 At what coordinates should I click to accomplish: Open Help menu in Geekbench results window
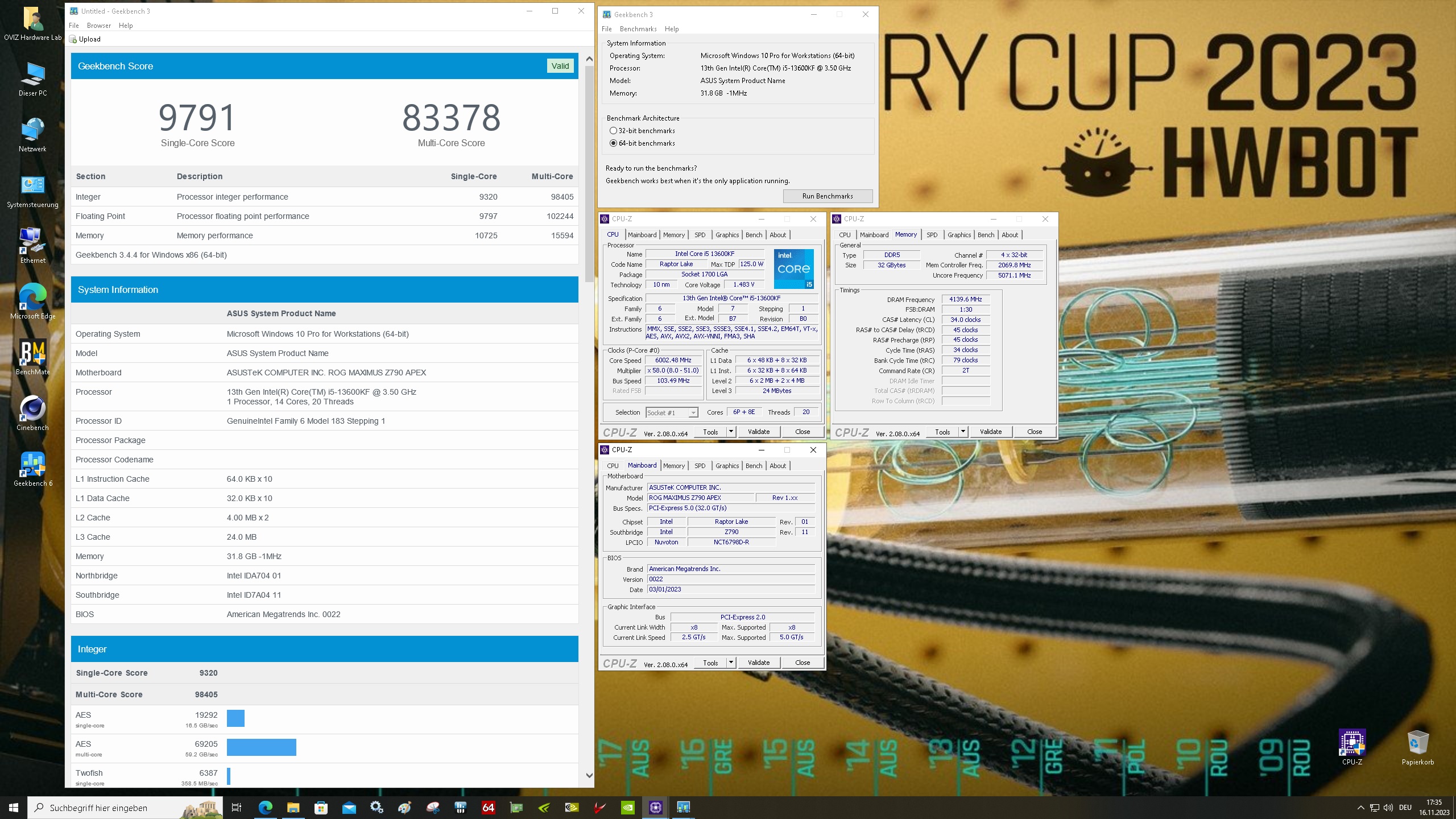(x=126, y=26)
